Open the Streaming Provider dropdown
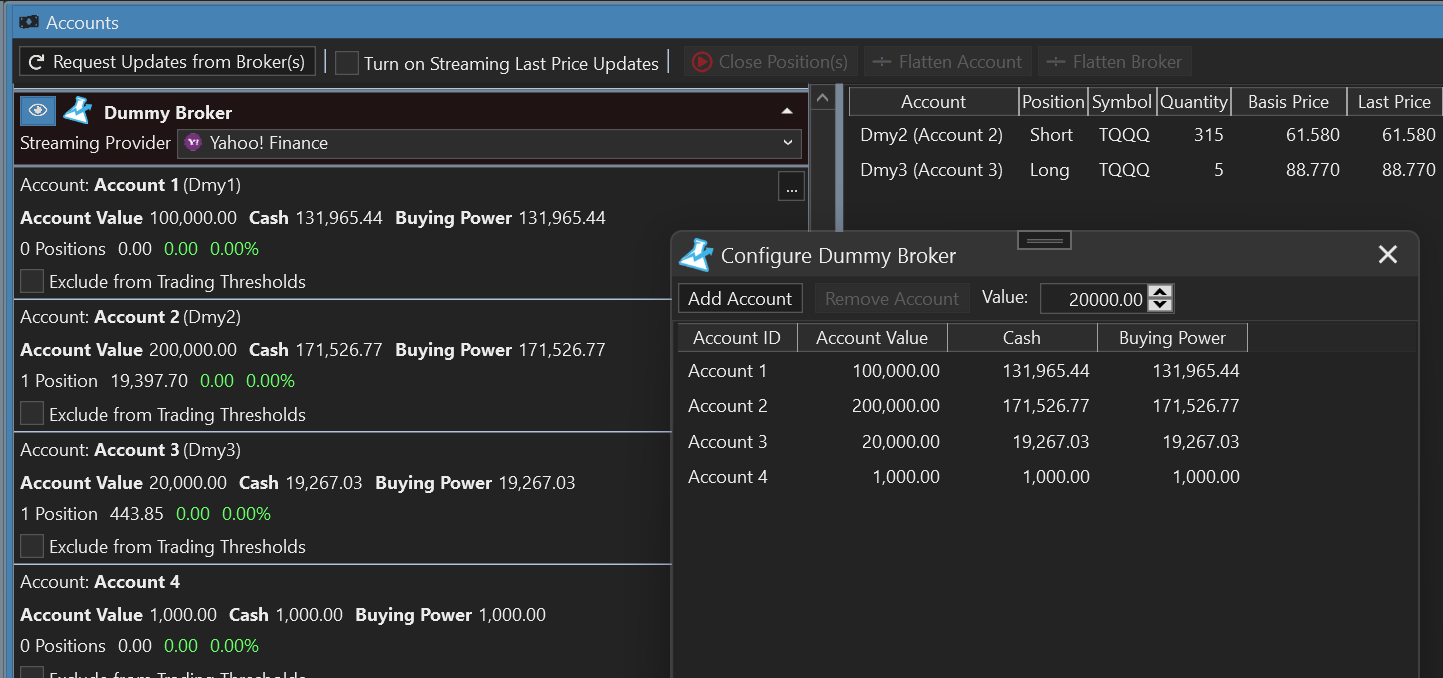This screenshot has width=1443, height=678. coord(489,143)
